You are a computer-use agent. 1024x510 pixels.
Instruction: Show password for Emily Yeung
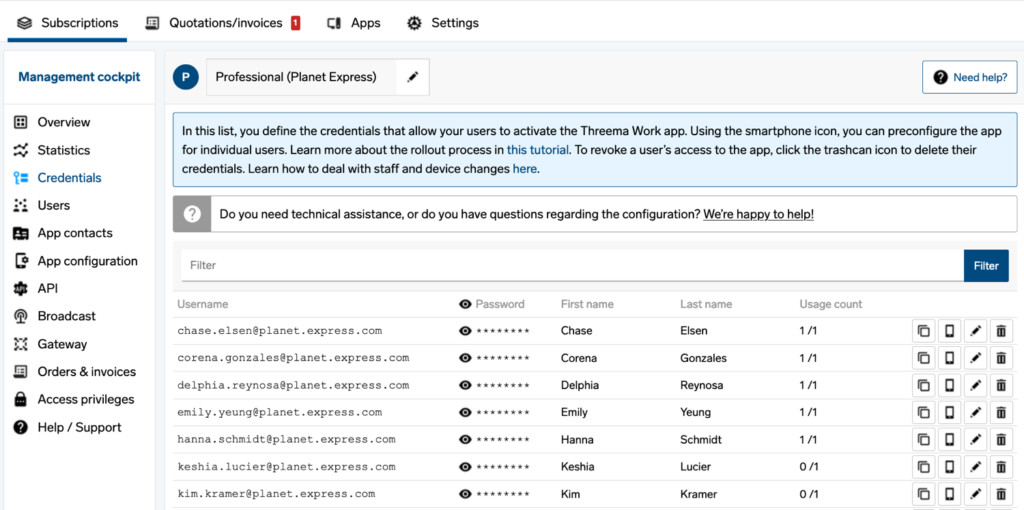(x=465, y=412)
